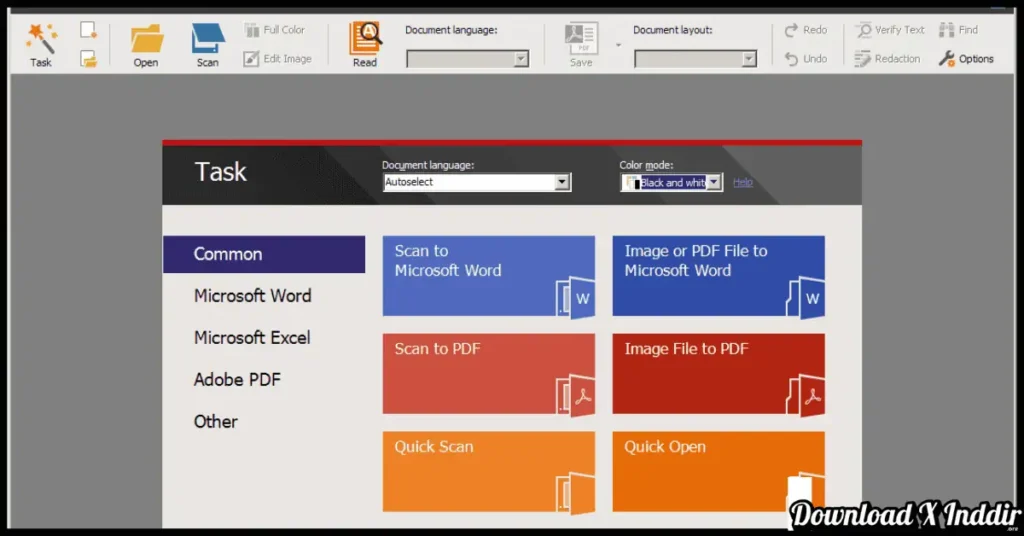
Task: Expand the Save button dropdown arrow
Action: point(617,45)
